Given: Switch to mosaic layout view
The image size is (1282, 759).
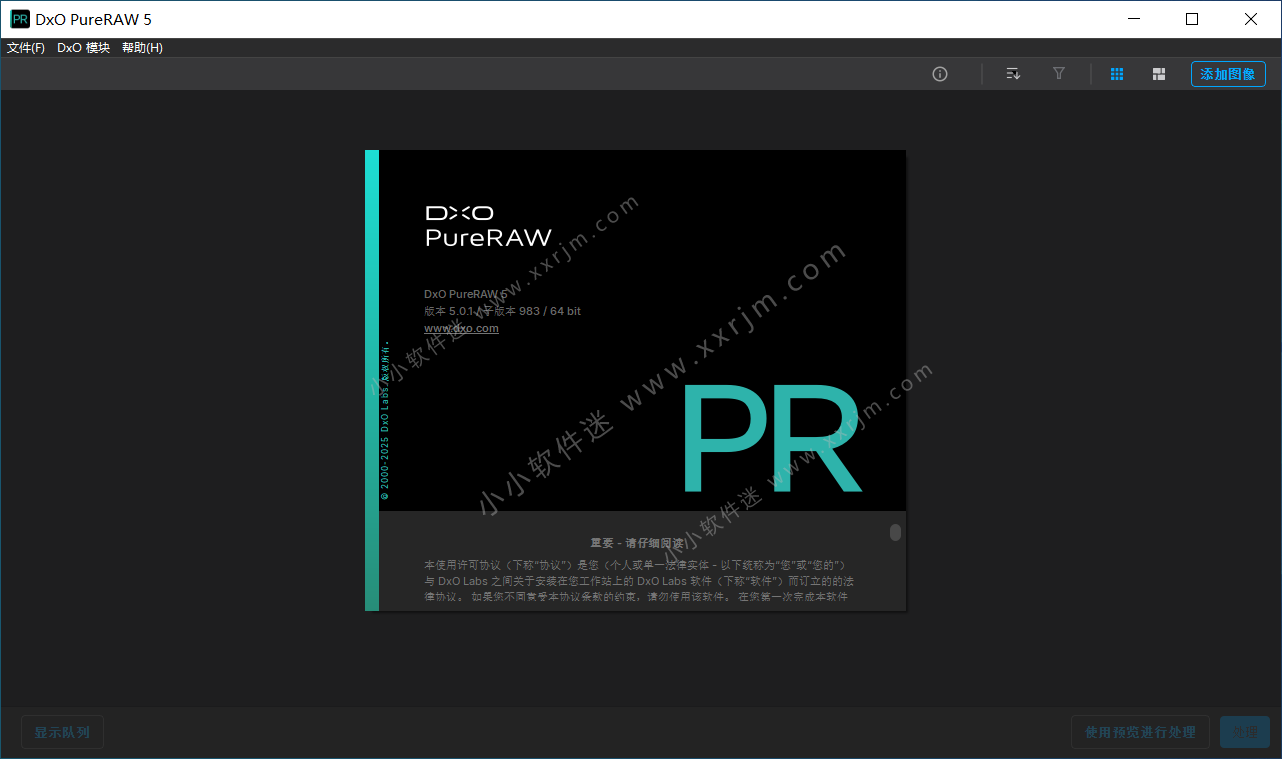Looking at the screenshot, I should [1159, 74].
